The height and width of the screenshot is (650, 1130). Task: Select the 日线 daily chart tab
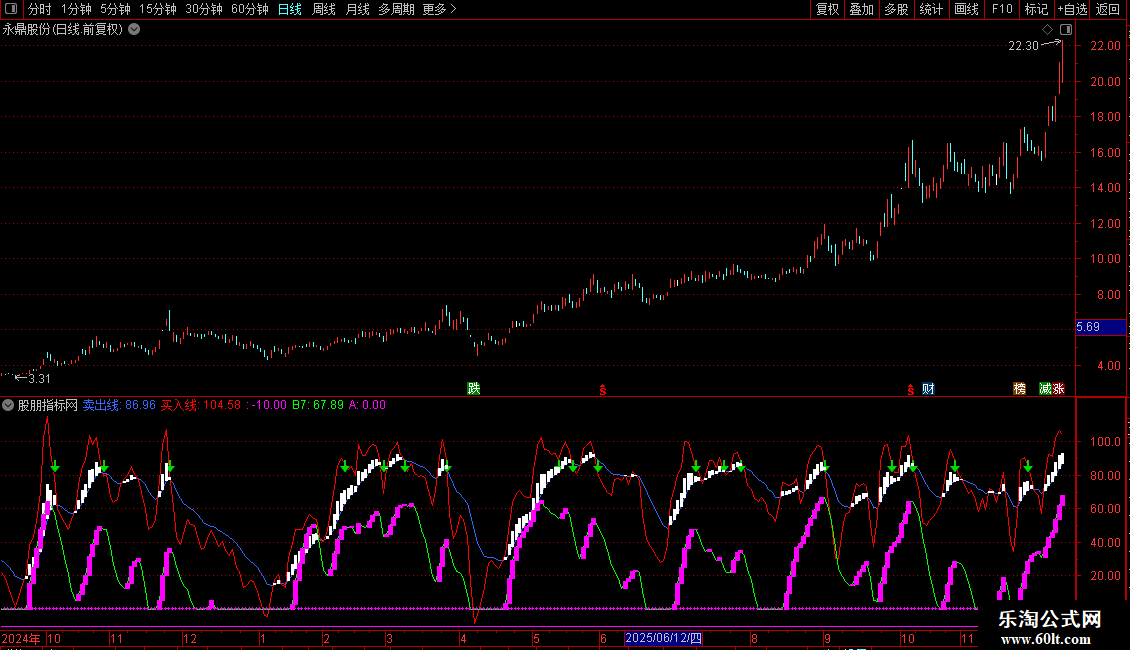pos(290,9)
